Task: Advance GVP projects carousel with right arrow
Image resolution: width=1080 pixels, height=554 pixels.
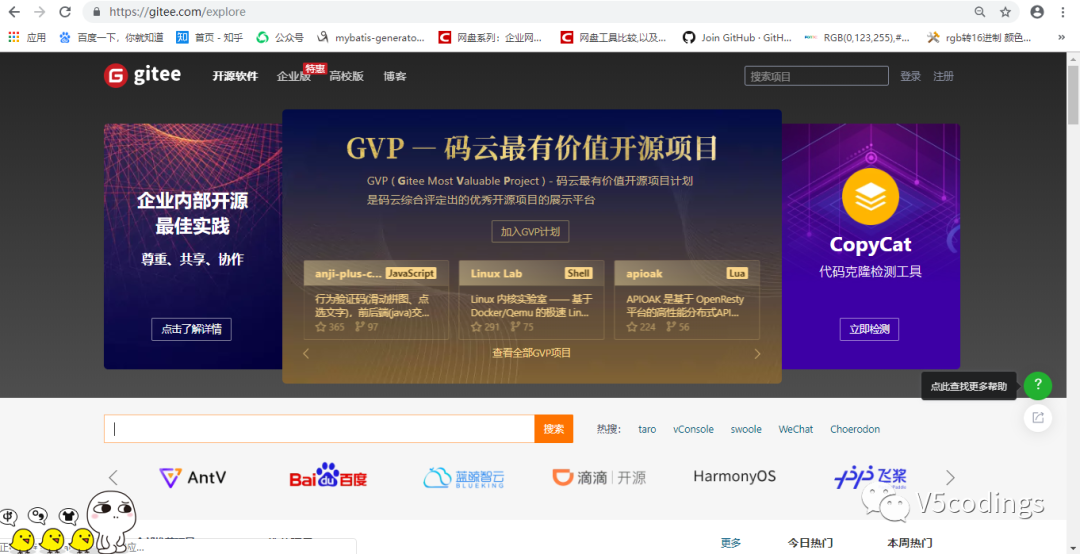Action: [757, 353]
